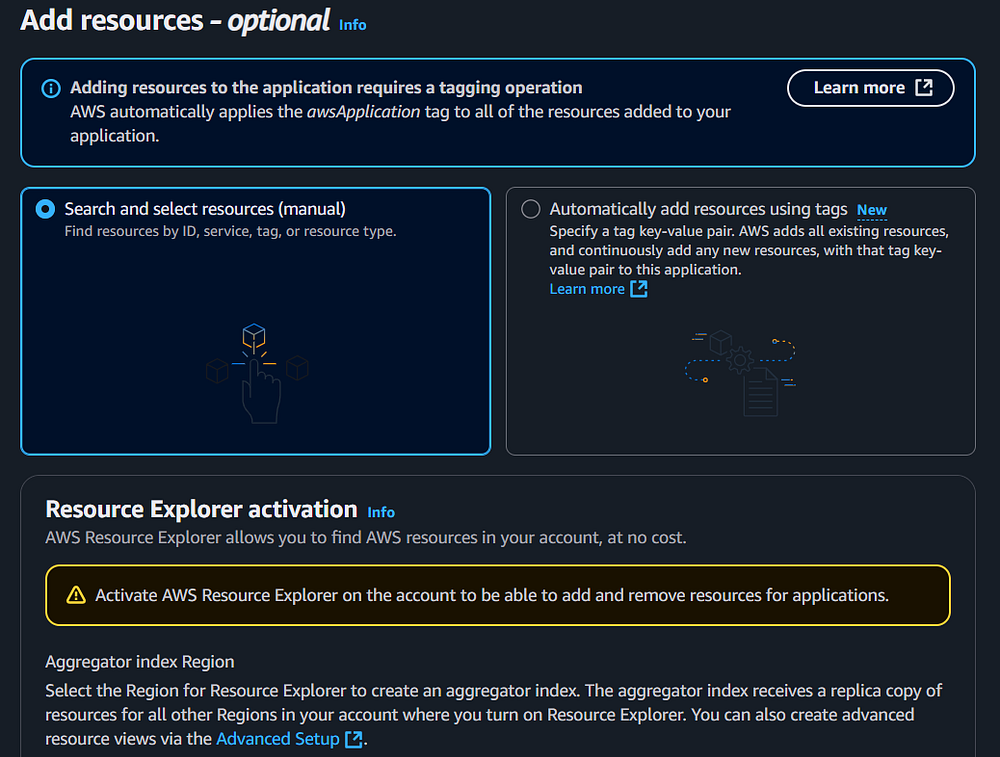Choose Automatically add resources using tags radio

pos(531,209)
